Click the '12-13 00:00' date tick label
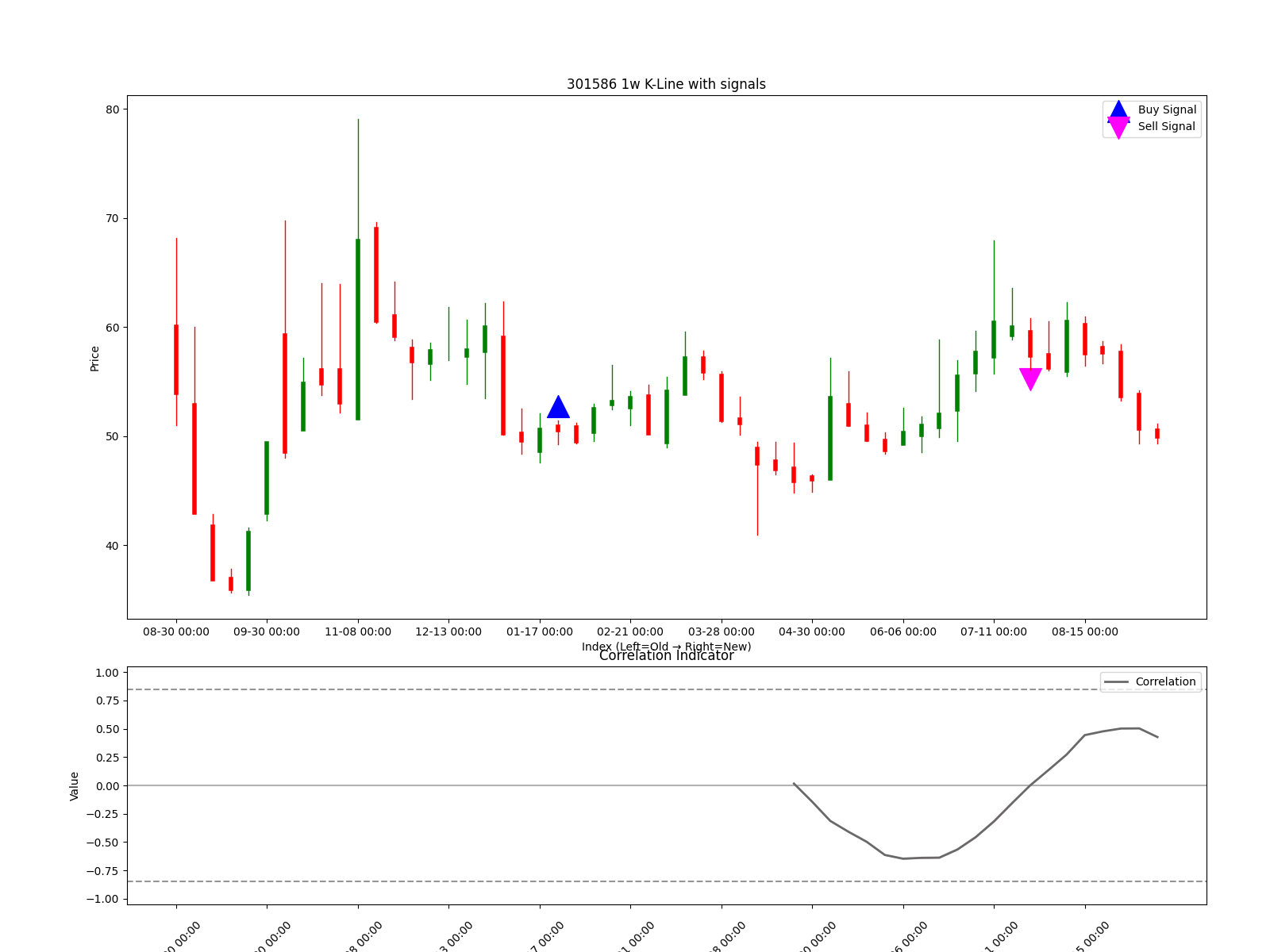This screenshot has width=1270, height=952. (x=448, y=632)
